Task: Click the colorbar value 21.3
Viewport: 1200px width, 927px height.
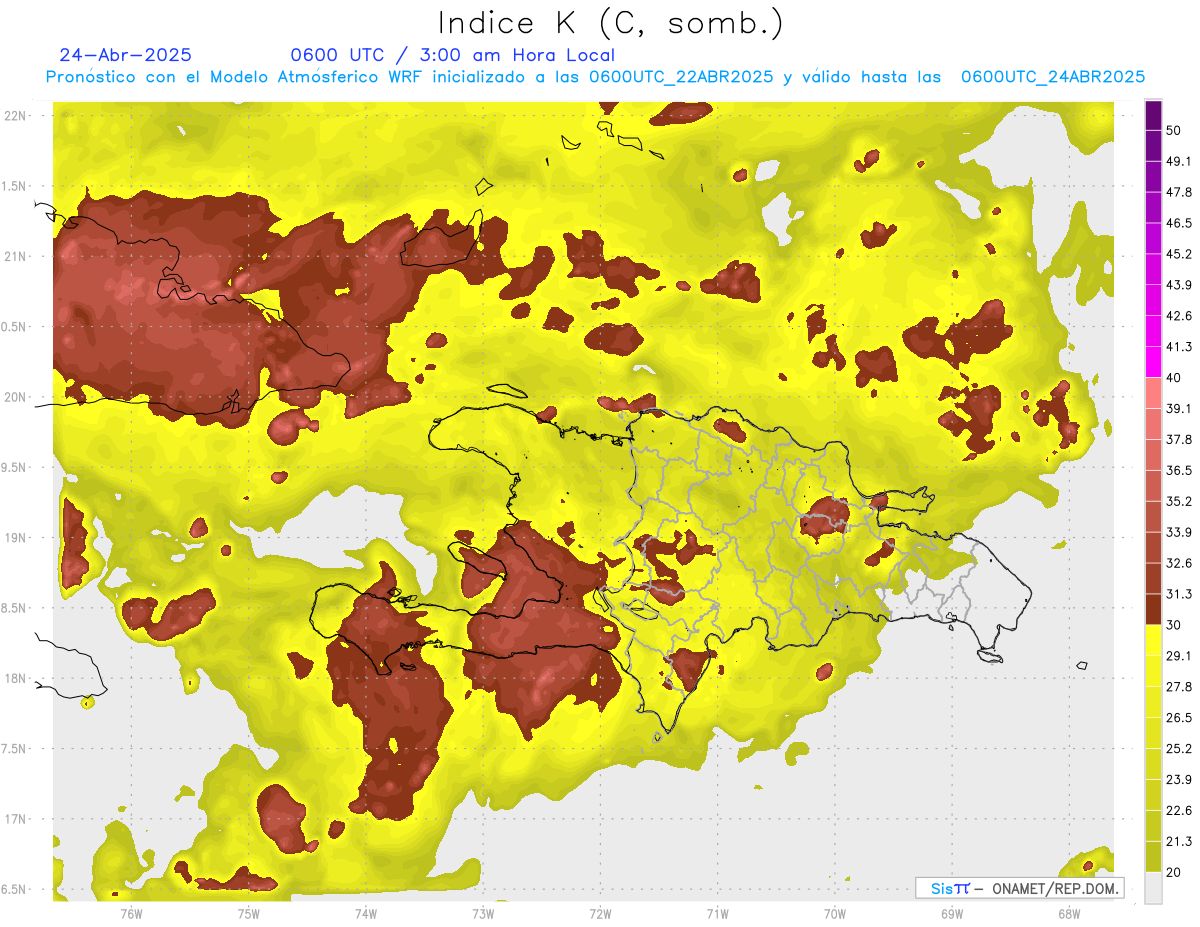Action: [1179, 842]
